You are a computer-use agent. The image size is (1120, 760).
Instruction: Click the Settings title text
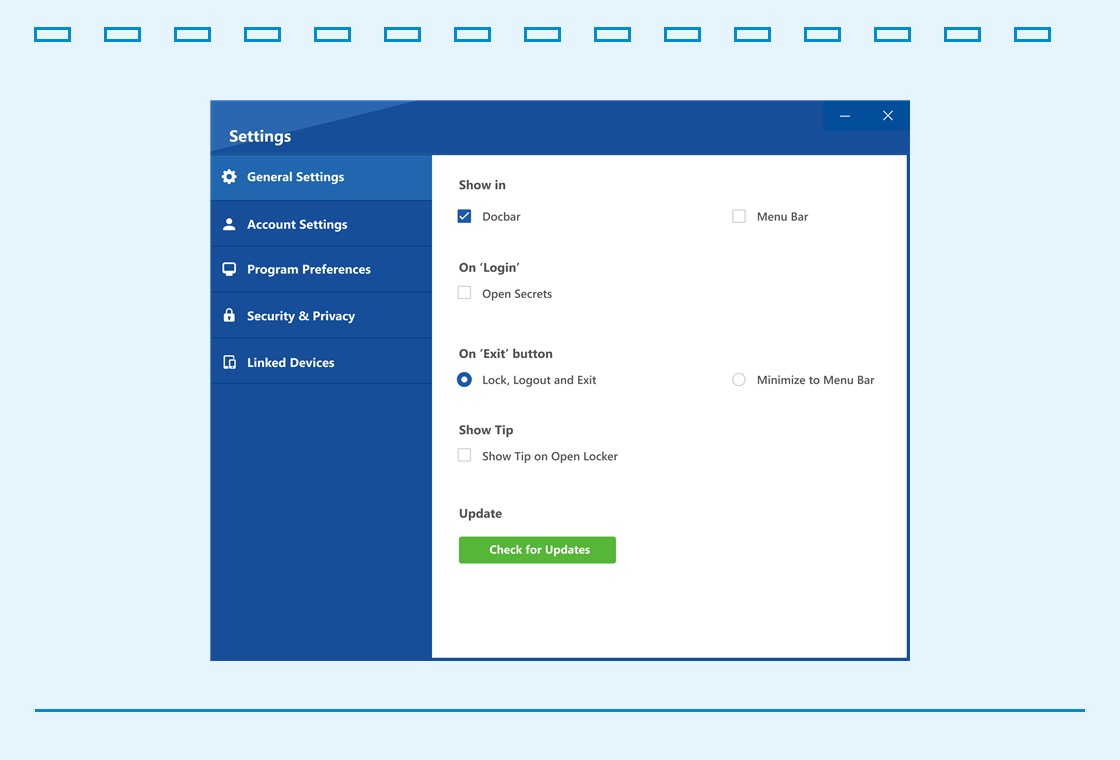(x=260, y=136)
